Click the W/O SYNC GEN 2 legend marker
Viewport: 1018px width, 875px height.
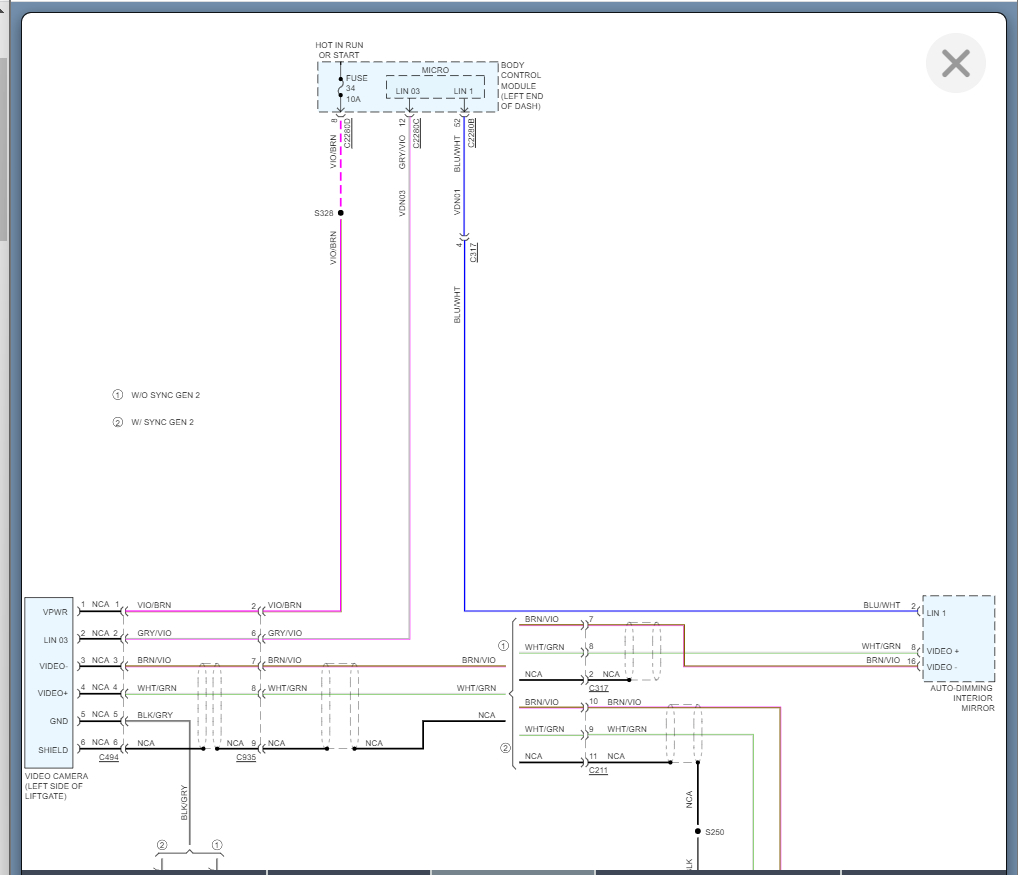pyautogui.click(x=118, y=395)
